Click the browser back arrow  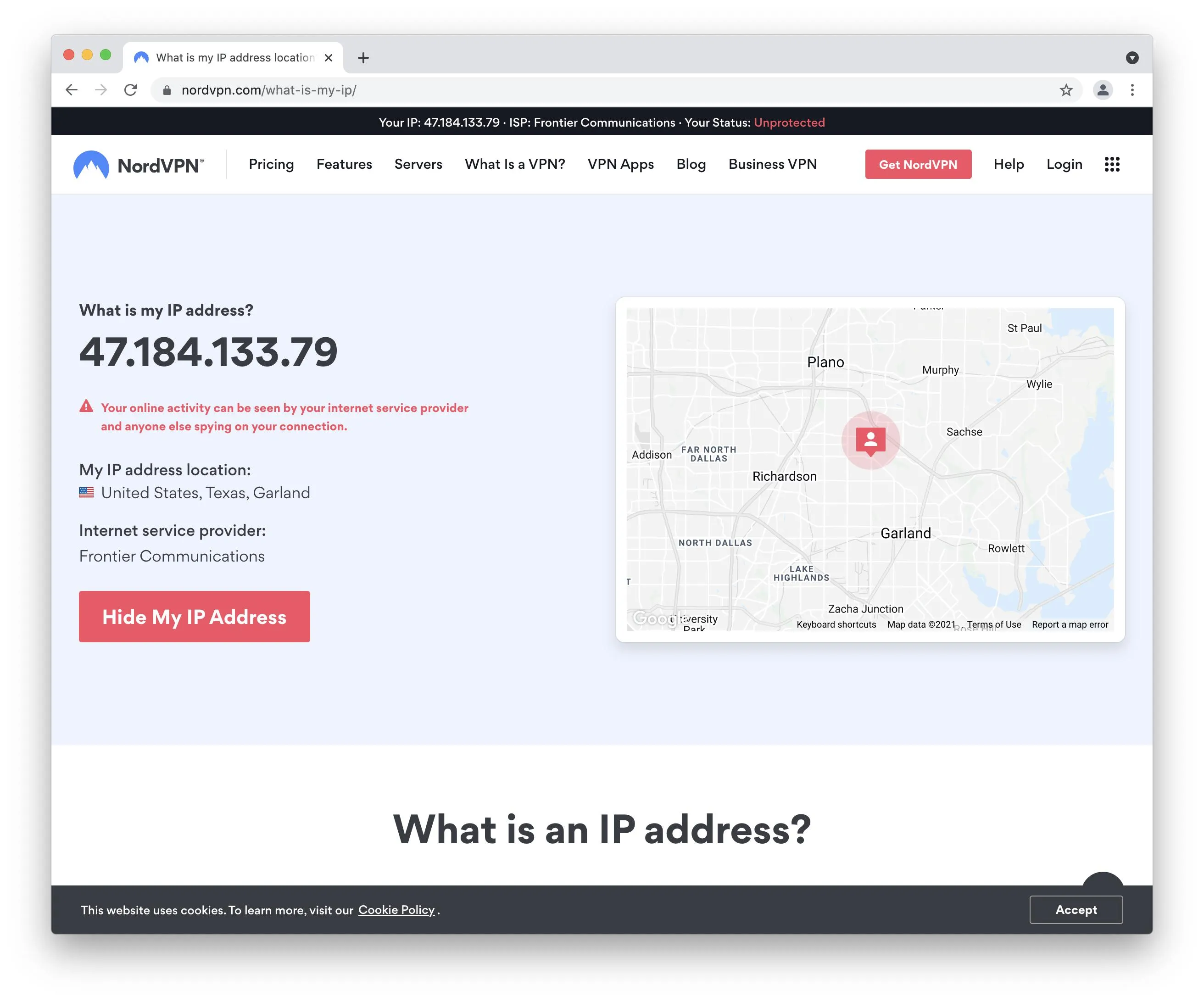point(72,90)
